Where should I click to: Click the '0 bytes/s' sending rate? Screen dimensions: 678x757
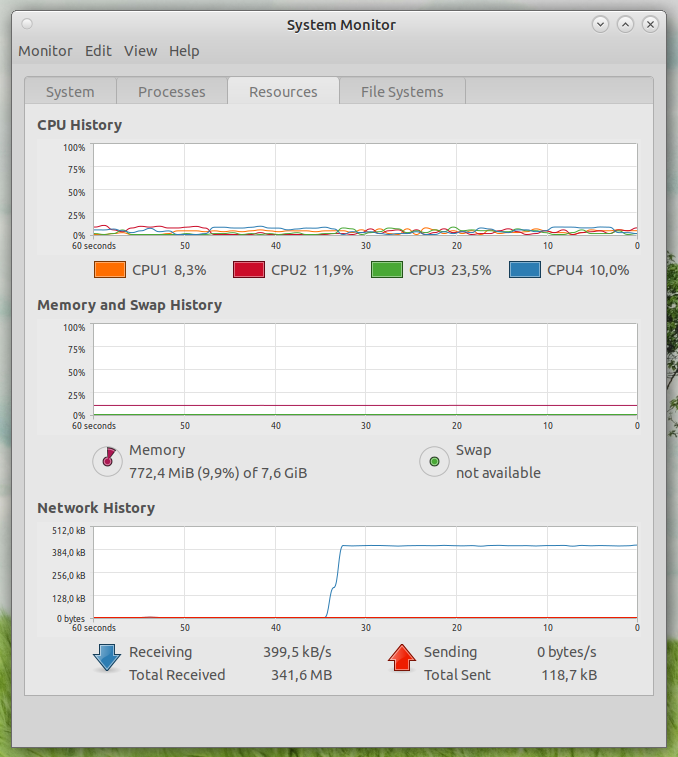[x=567, y=652]
